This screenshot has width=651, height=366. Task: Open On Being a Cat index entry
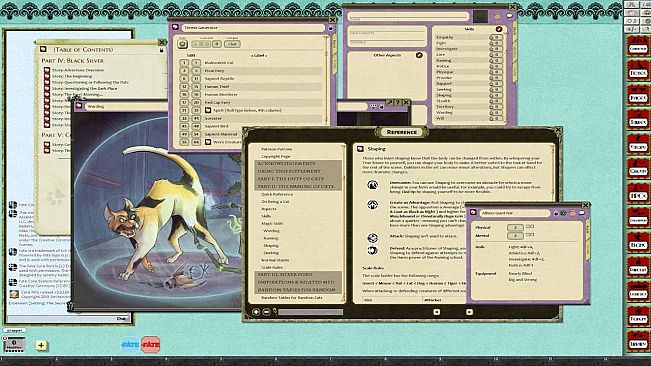pos(275,202)
